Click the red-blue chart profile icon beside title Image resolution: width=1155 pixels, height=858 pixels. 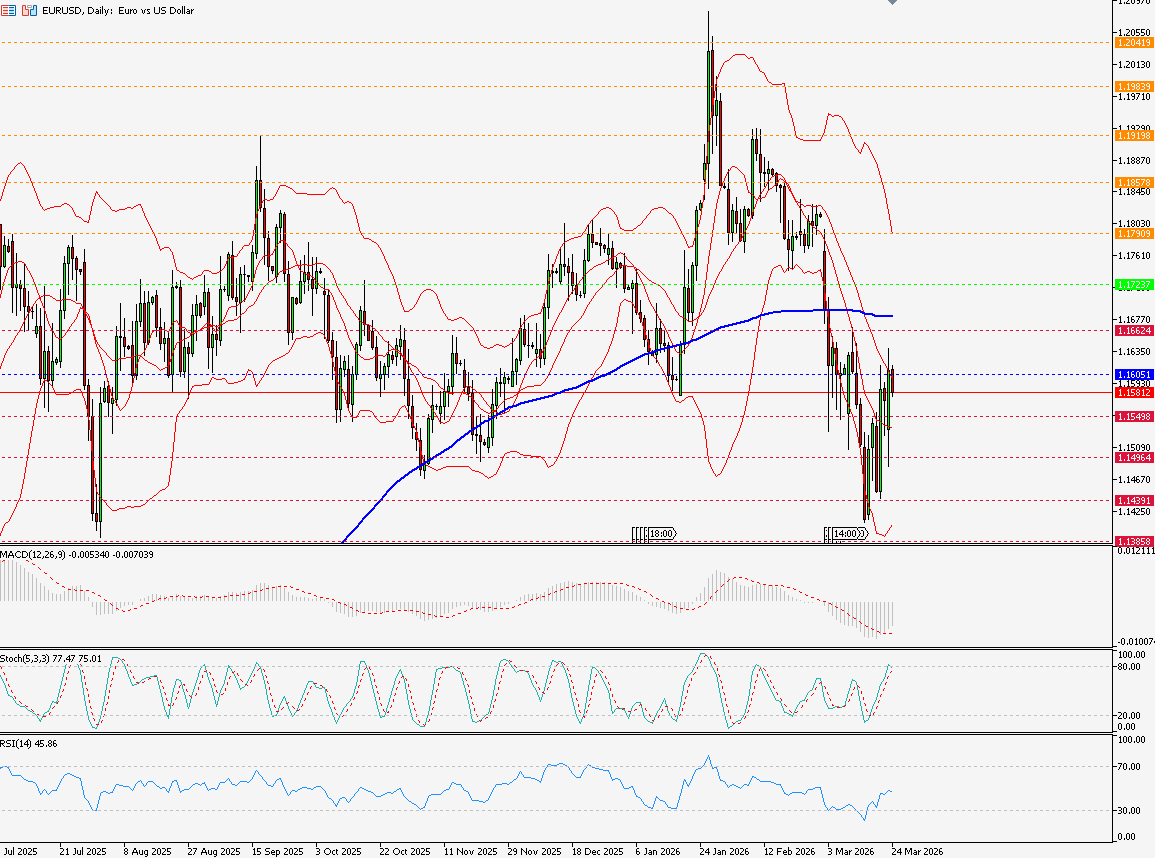pos(27,10)
